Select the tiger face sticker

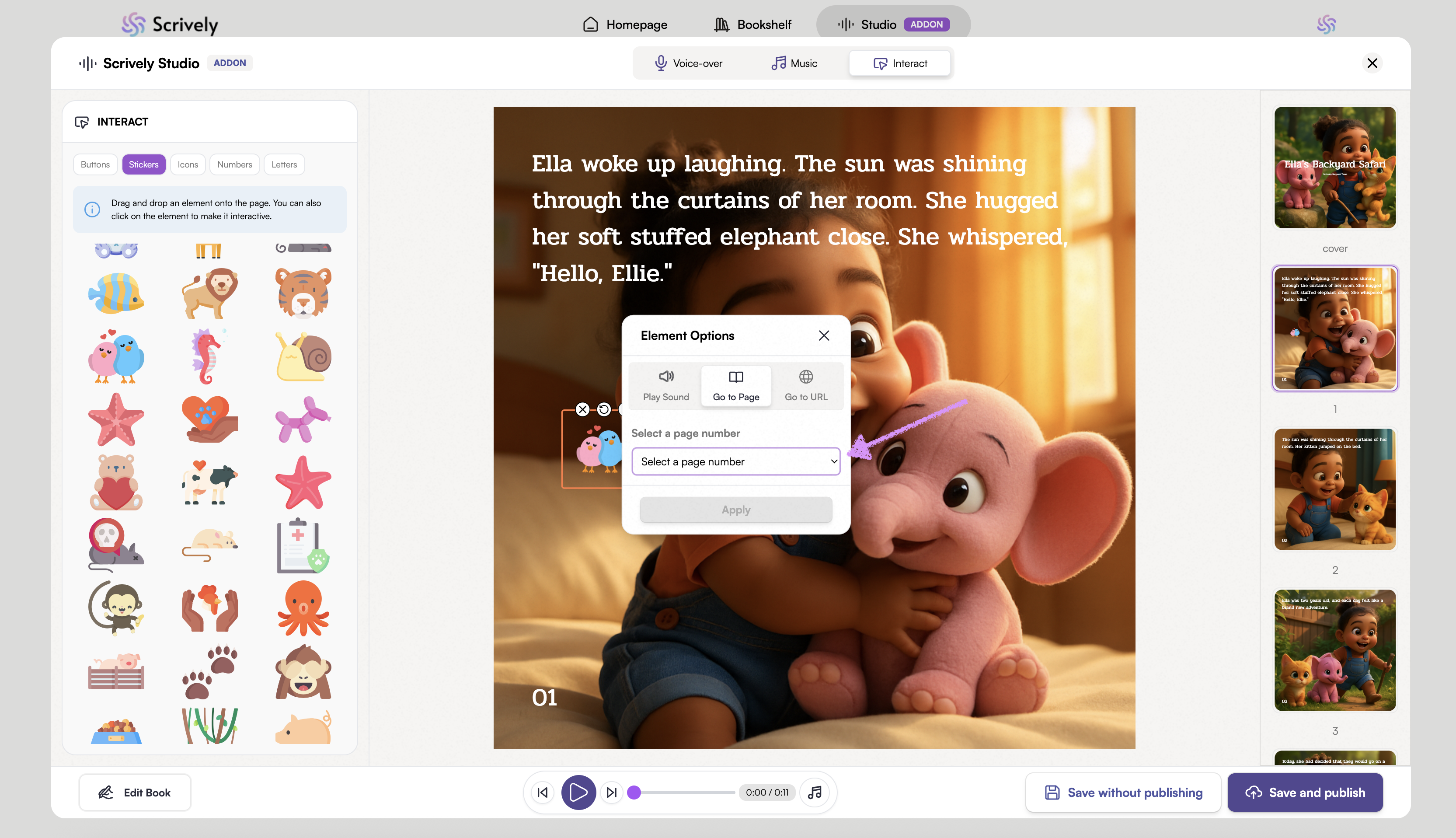click(x=303, y=293)
